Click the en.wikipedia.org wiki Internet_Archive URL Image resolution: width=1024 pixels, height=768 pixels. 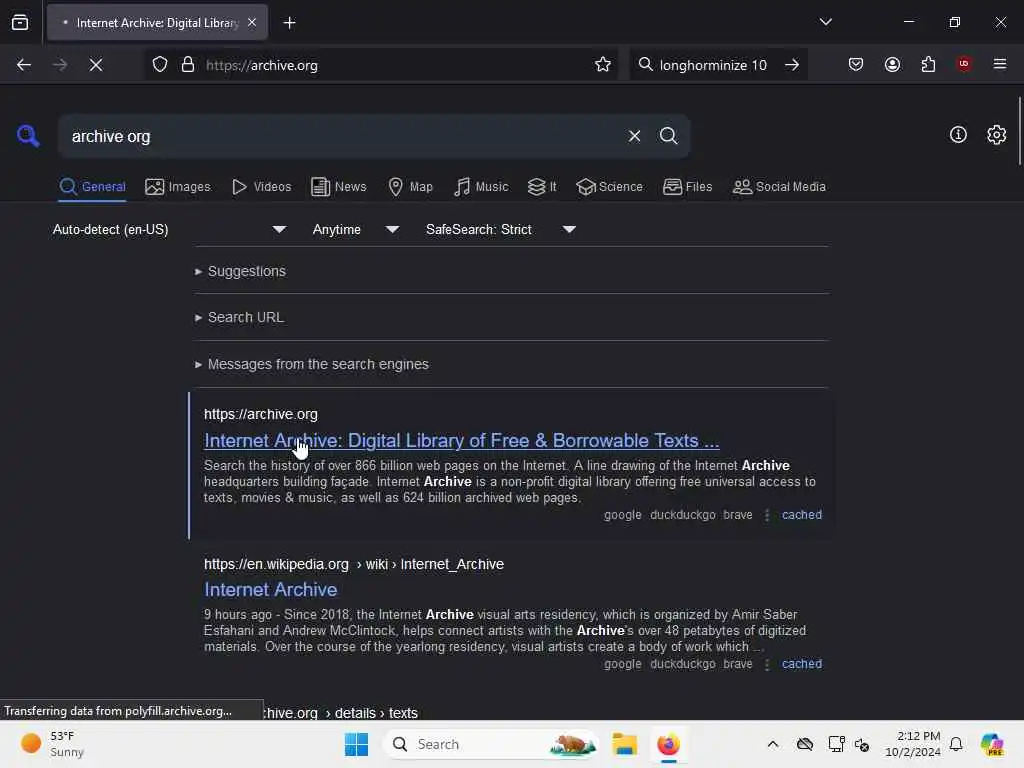coord(353,564)
